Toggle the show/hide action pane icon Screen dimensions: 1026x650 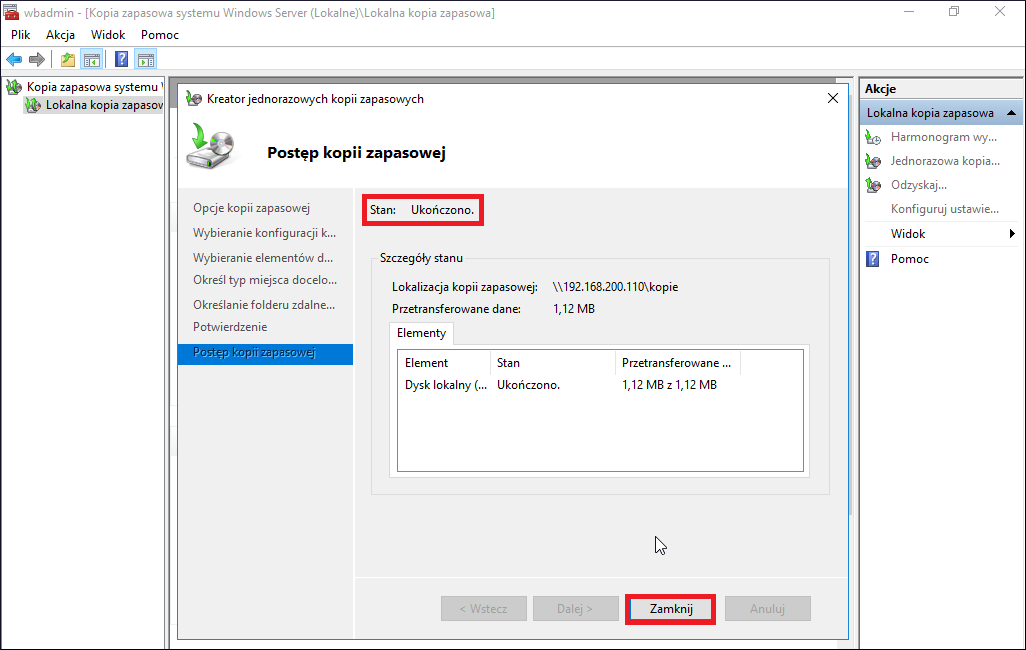click(x=146, y=60)
